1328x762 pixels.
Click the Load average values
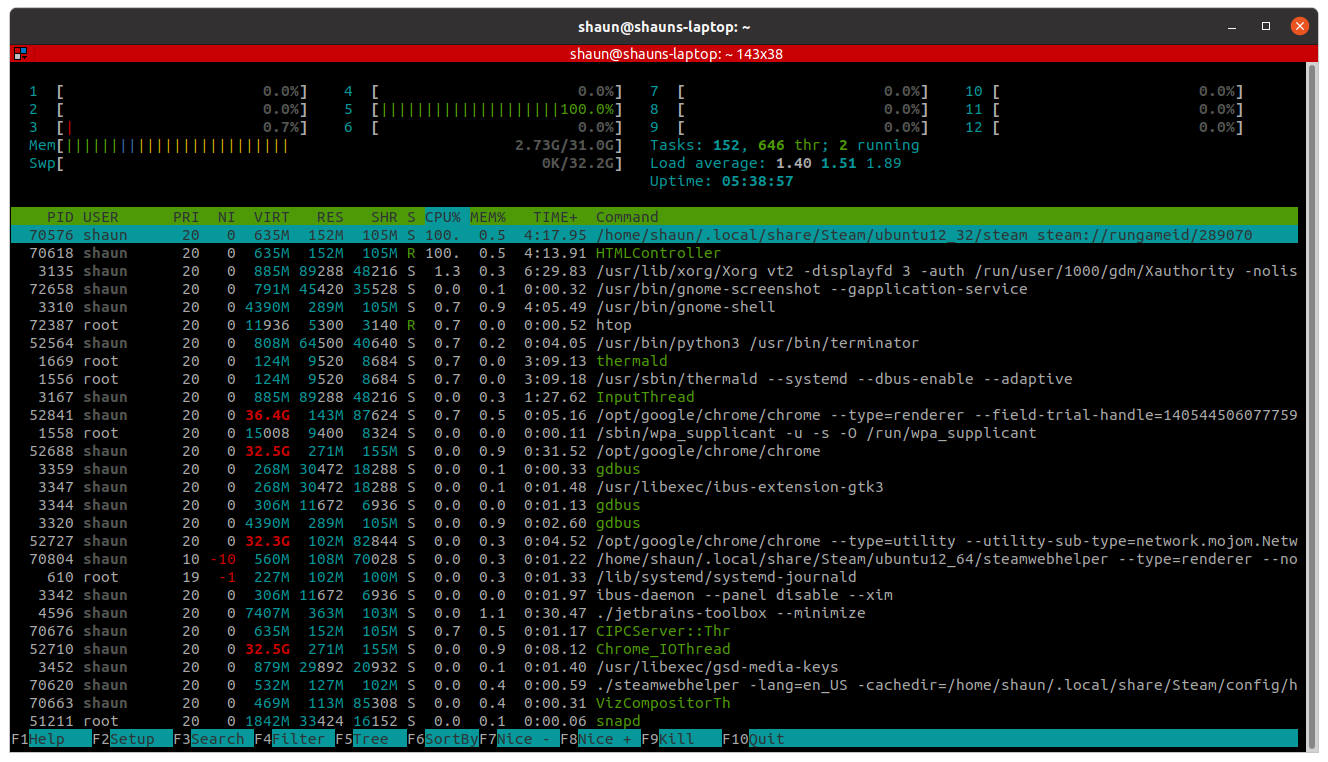(x=839, y=163)
